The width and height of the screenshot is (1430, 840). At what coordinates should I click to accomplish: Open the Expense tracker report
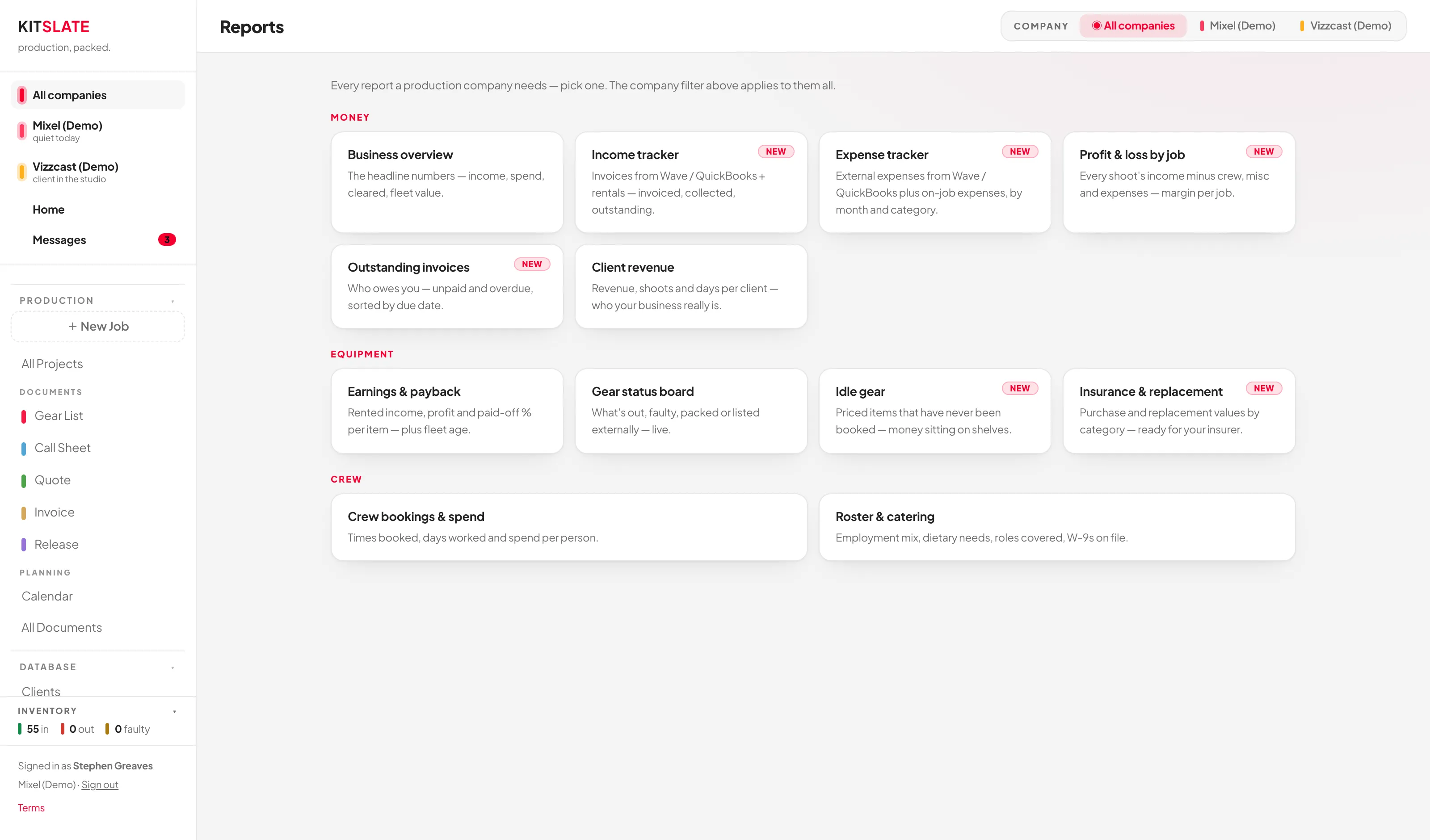(935, 182)
